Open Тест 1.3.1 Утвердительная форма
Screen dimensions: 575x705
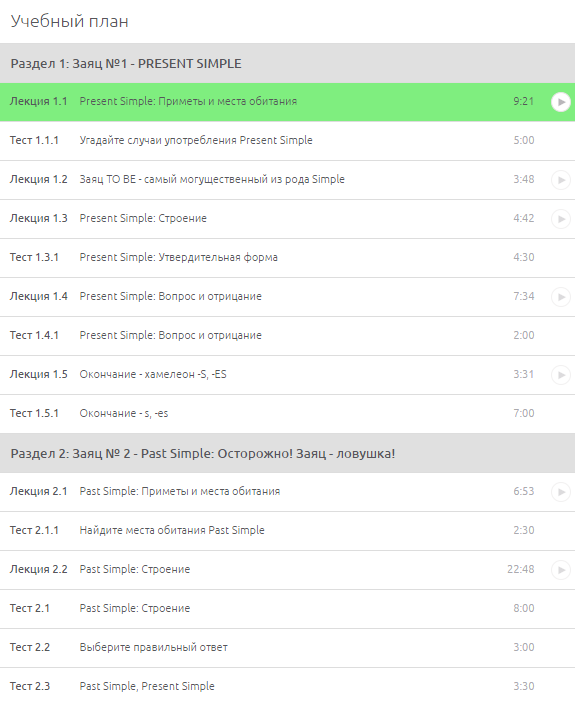[x=287, y=258]
